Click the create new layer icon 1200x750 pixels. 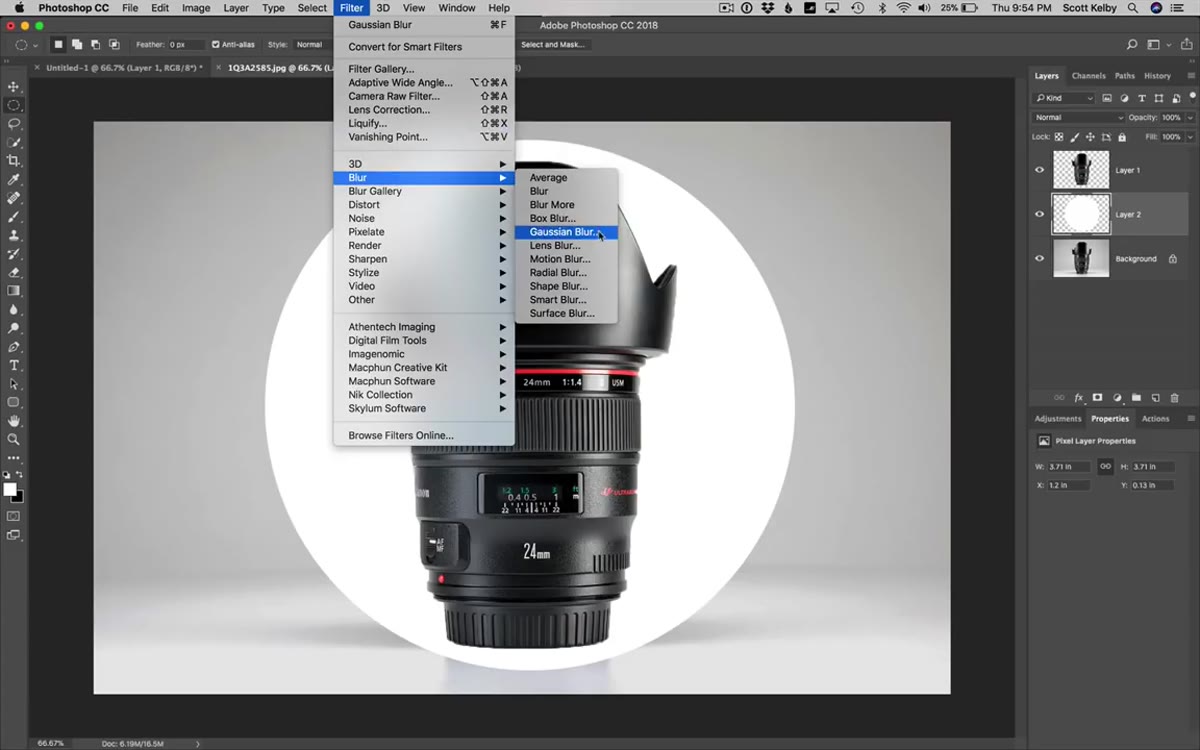tap(1155, 398)
